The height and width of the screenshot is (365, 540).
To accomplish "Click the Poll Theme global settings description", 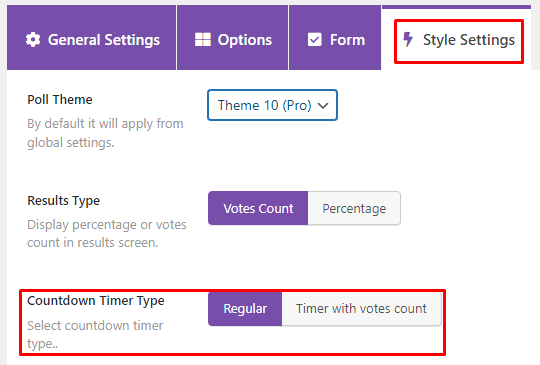I will 105,133.
